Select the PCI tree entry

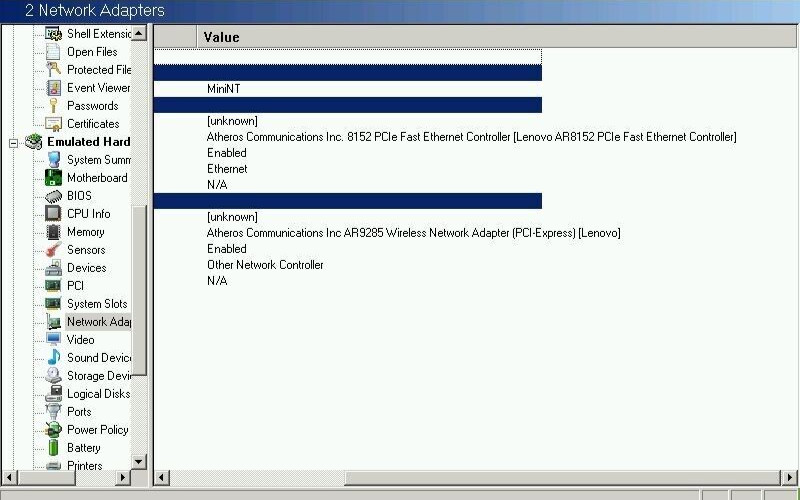75,286
